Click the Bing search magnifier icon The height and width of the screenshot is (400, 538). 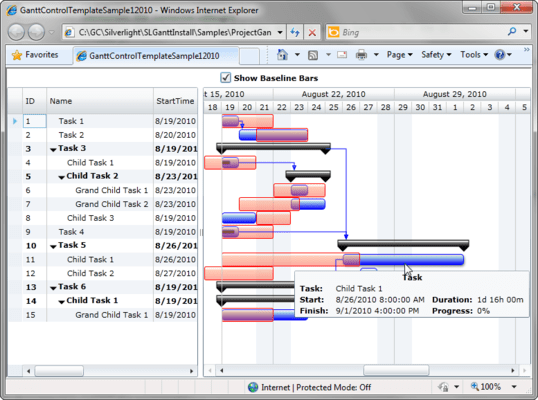[x=512, y=32]
